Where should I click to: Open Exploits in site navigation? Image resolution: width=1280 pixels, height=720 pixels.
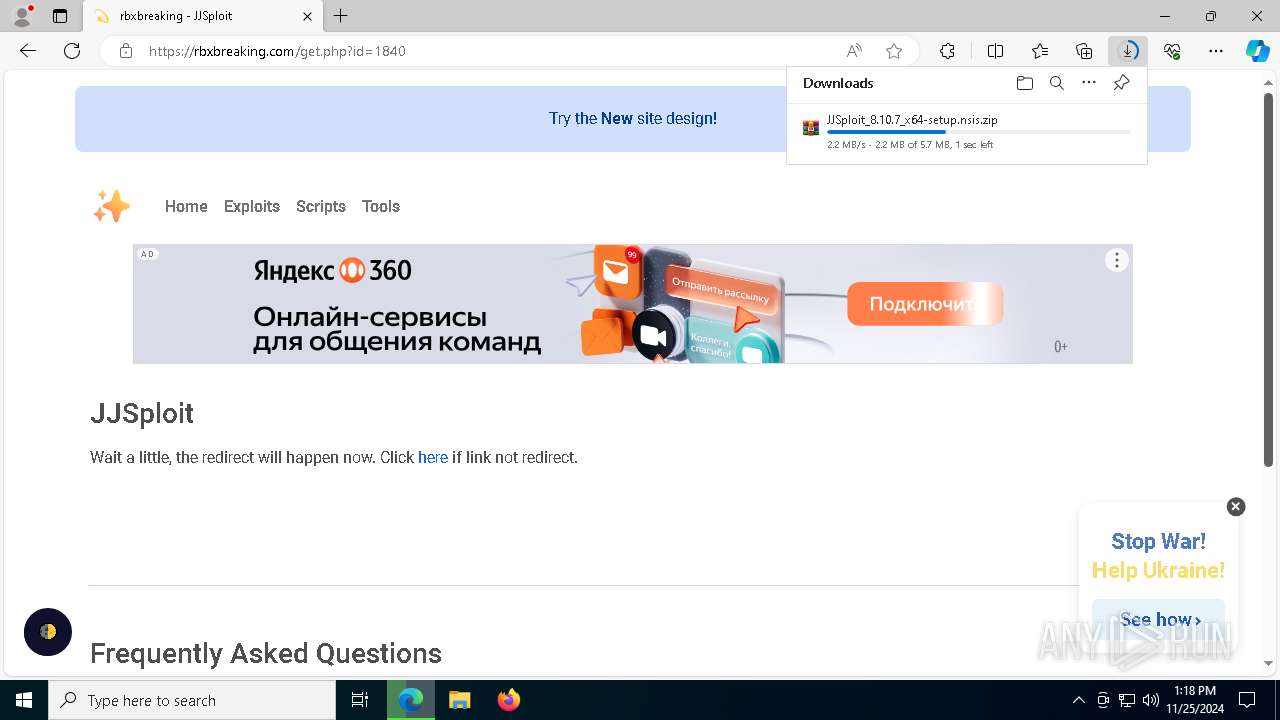click(252, 206)
